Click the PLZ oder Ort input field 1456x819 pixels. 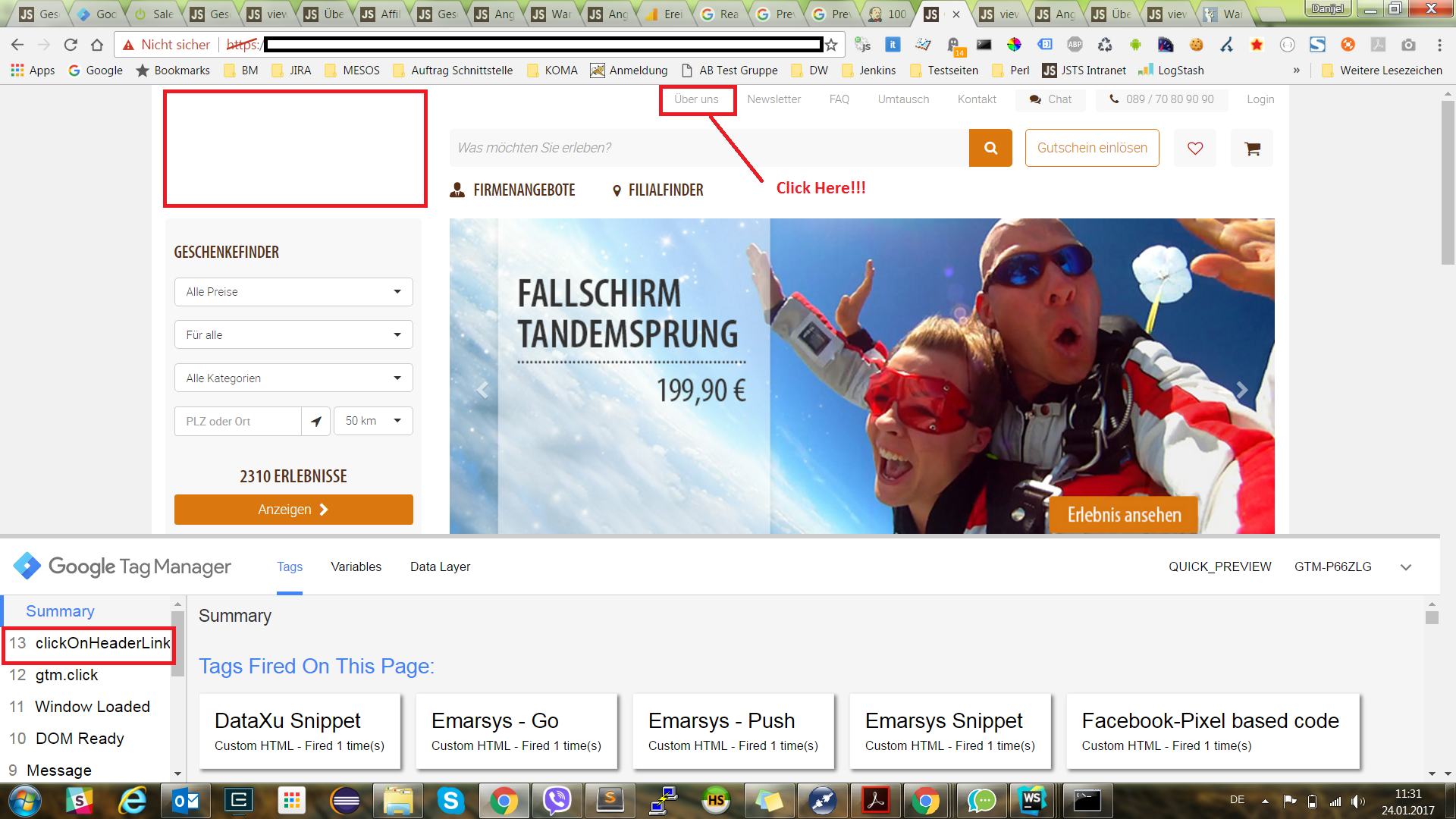238,421
